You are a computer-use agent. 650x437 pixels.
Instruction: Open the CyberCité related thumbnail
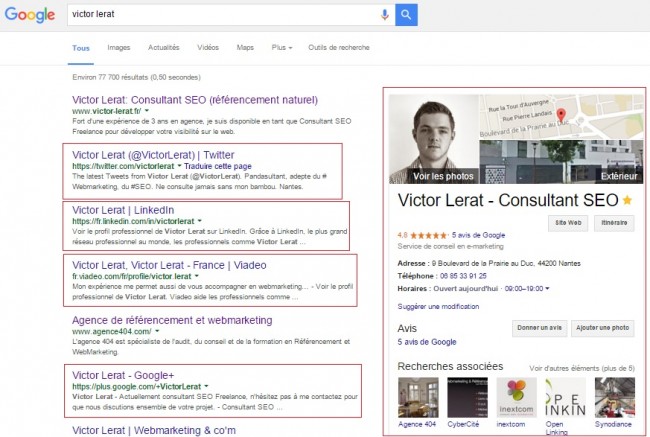(467, 397)
